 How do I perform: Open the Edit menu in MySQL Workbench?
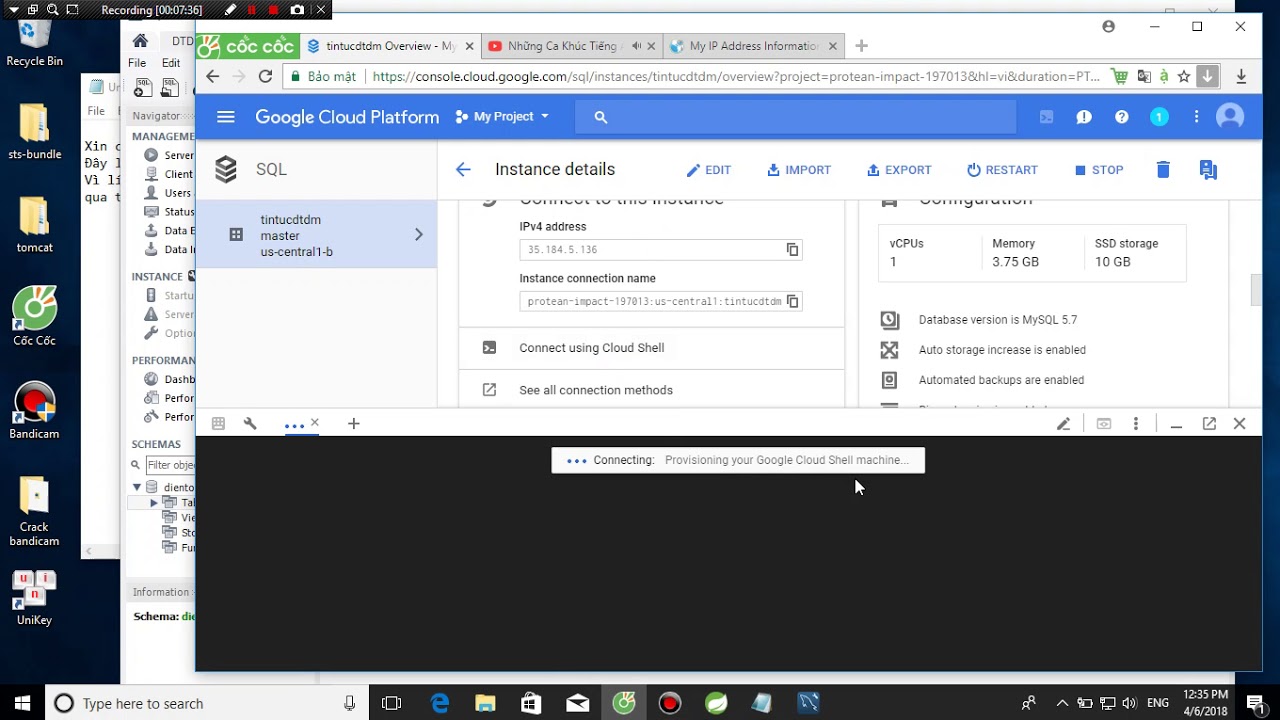171,63
